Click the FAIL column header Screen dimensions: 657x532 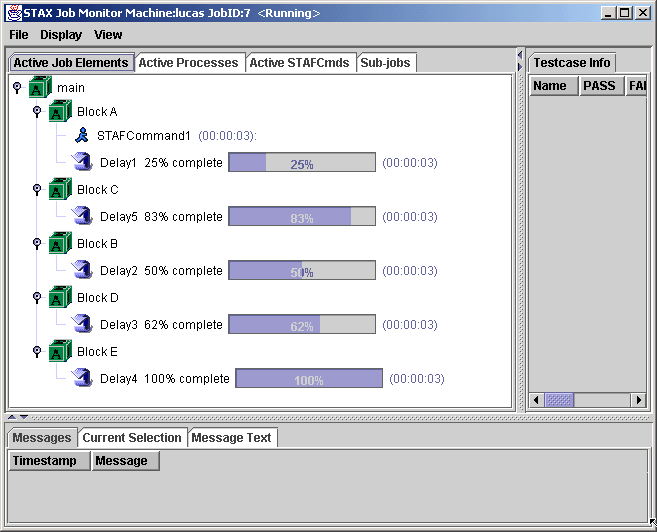click(636, 85)
